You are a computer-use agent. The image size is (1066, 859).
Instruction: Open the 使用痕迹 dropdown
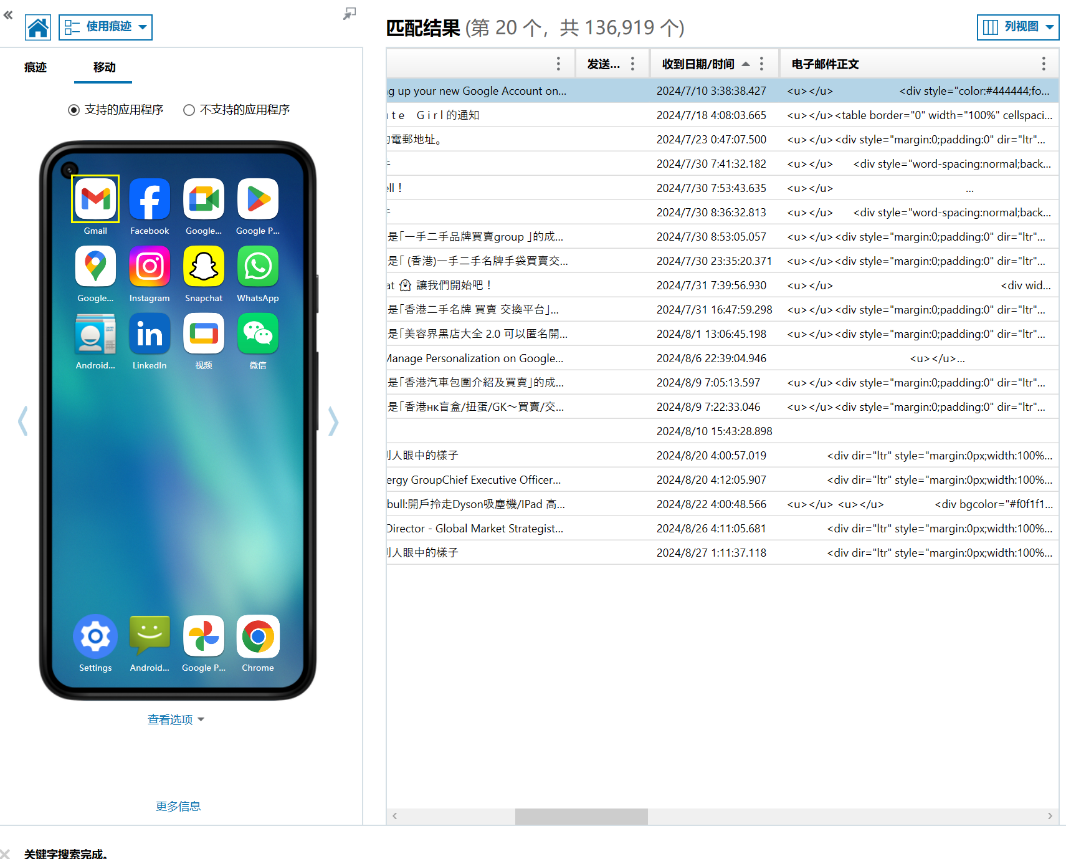[x=105, y=27]
